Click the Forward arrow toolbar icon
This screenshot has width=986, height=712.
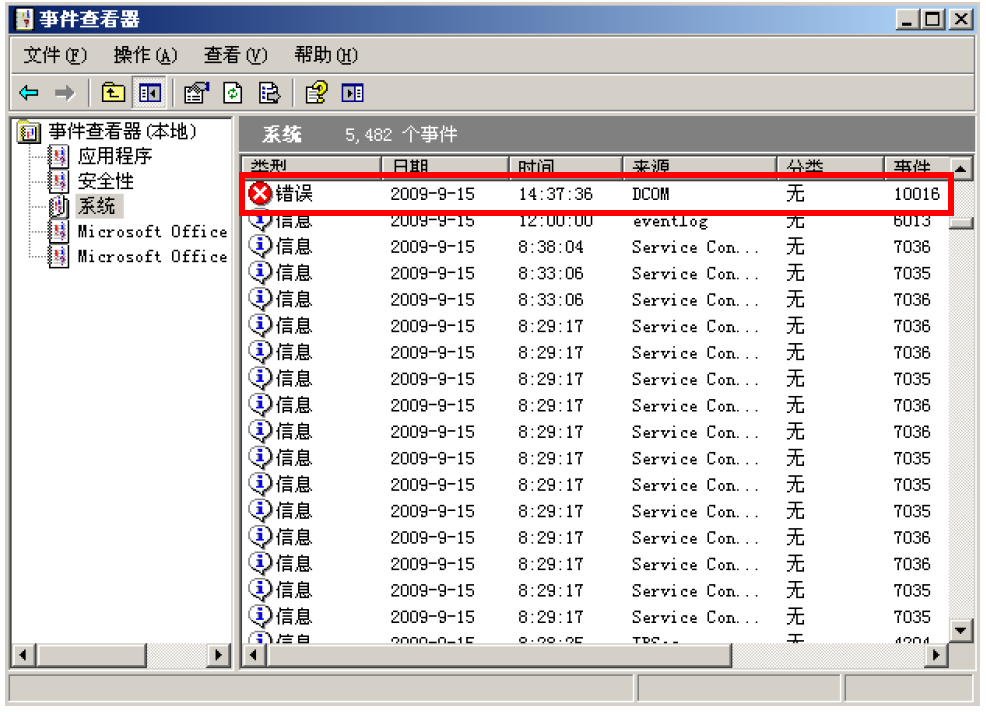tap(64, 93)
